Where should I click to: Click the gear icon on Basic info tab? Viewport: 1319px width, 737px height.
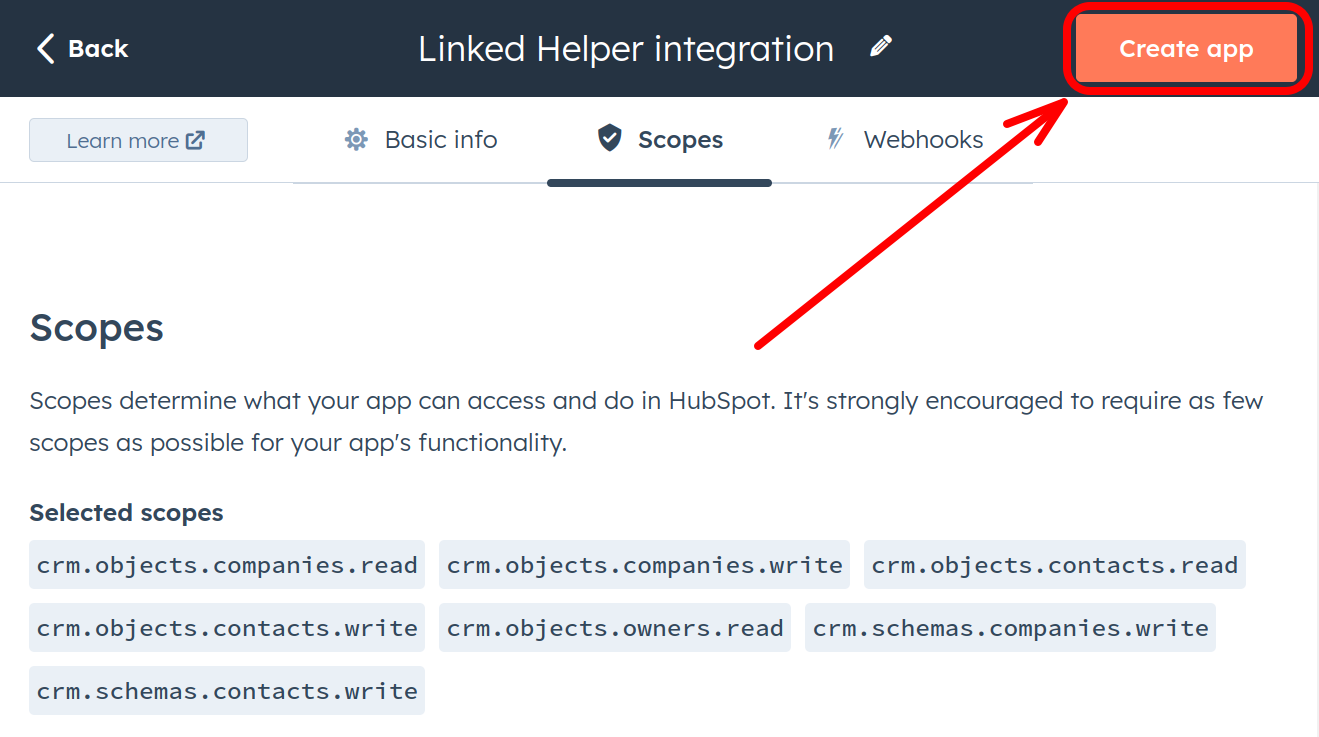click(356, 140)
